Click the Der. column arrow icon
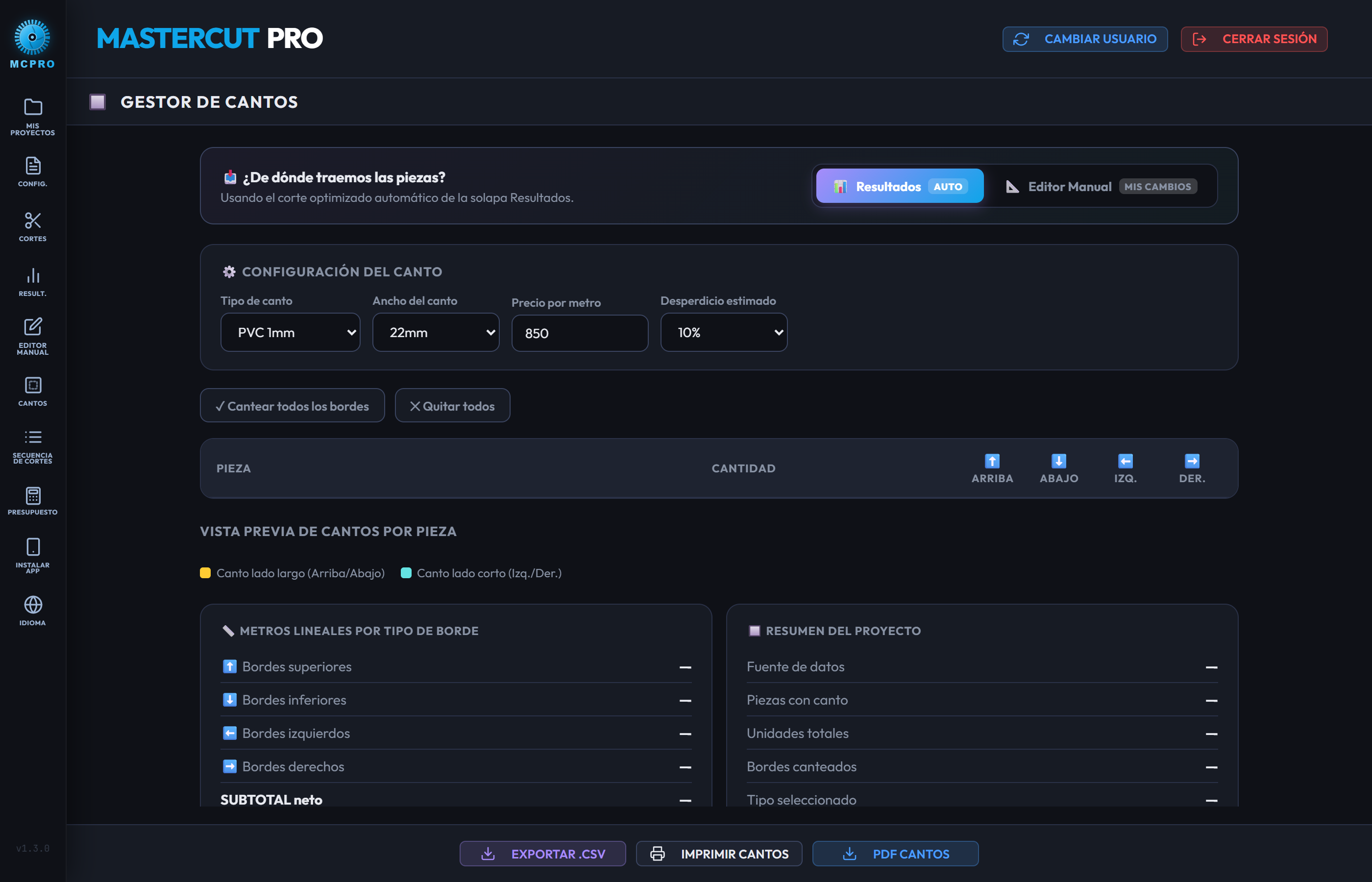Viewport: 1372px width, 882px height. point(1192,461)
